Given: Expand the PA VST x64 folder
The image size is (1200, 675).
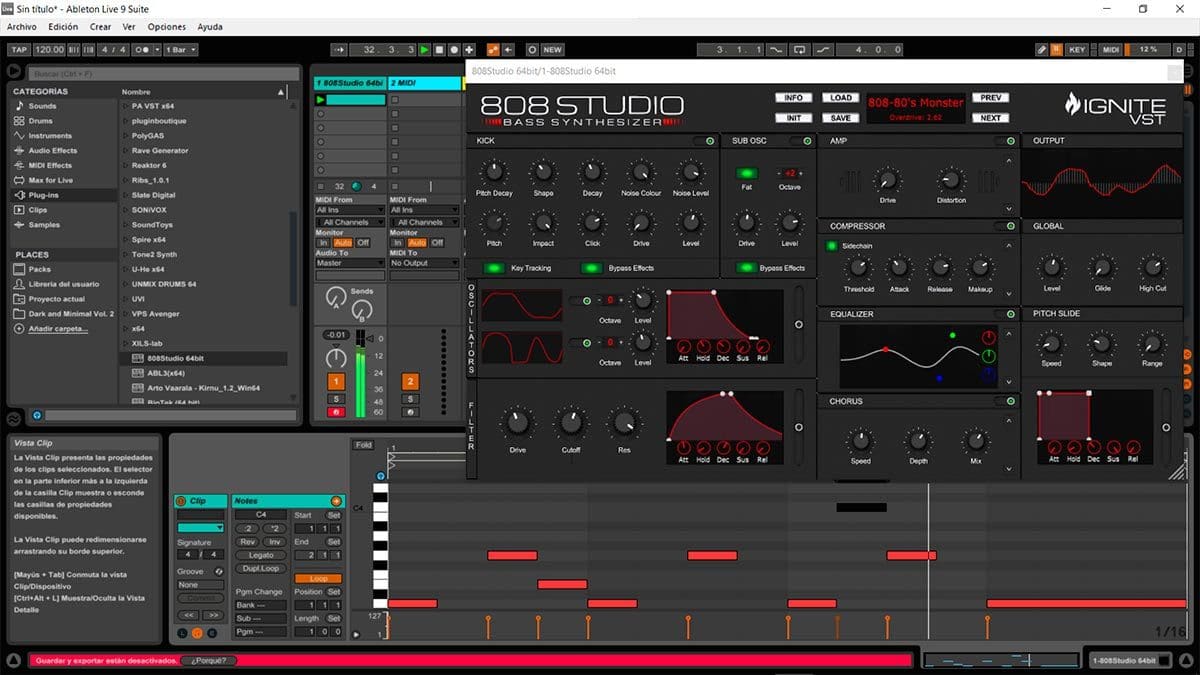Looking at the screenshot, I should pyautogui.click(x=124, y=106).
